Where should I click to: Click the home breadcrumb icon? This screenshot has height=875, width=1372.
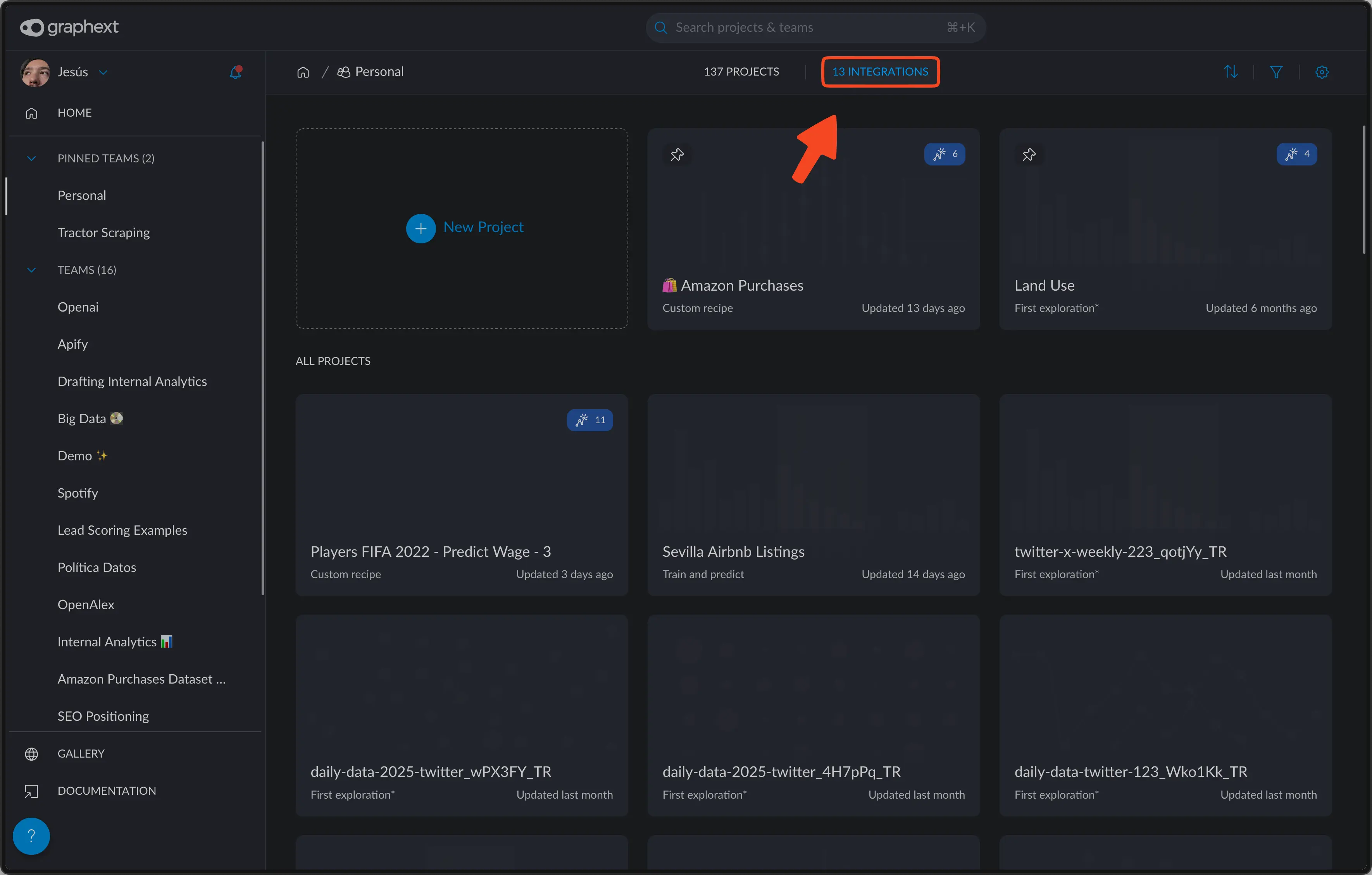303,71
